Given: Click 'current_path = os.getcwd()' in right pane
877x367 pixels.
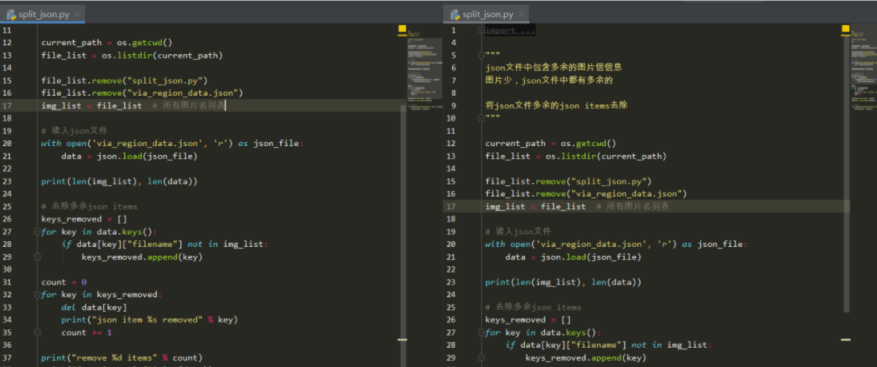Looking at the screenshot, I should coord(550,143).
